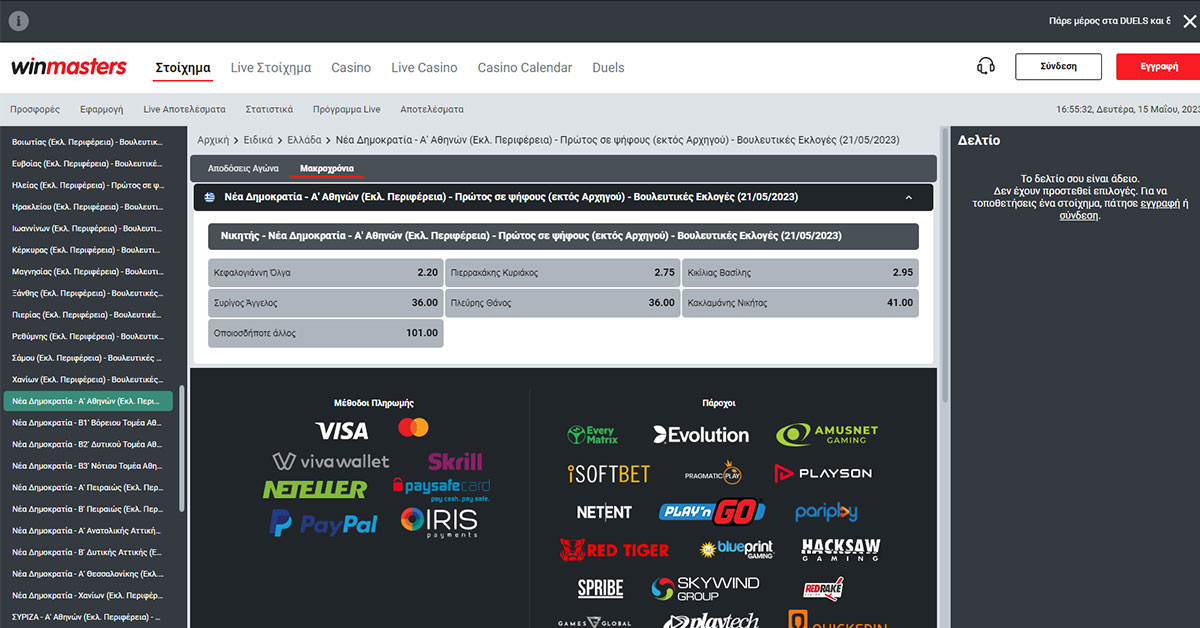Click the red Εγγραφή register button
Viewport: 1200px width, 628px height.
tap(1157, 67)
